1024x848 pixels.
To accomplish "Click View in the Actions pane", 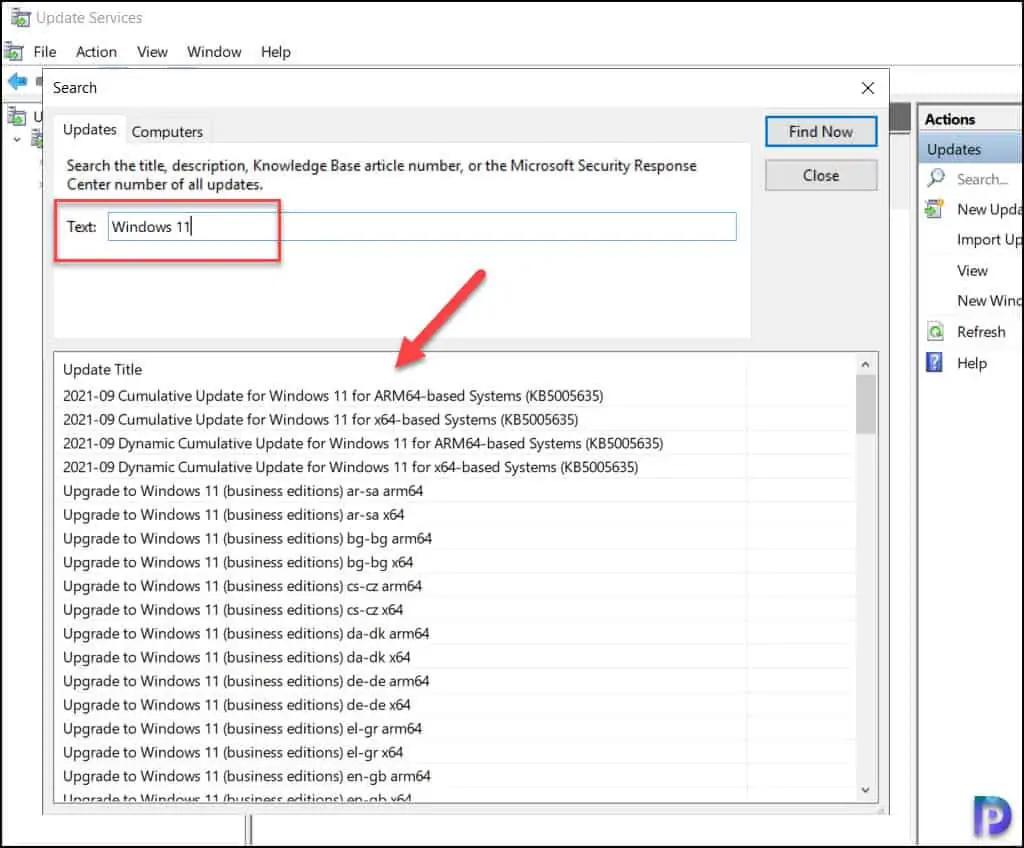I will [x=972, y=270].
